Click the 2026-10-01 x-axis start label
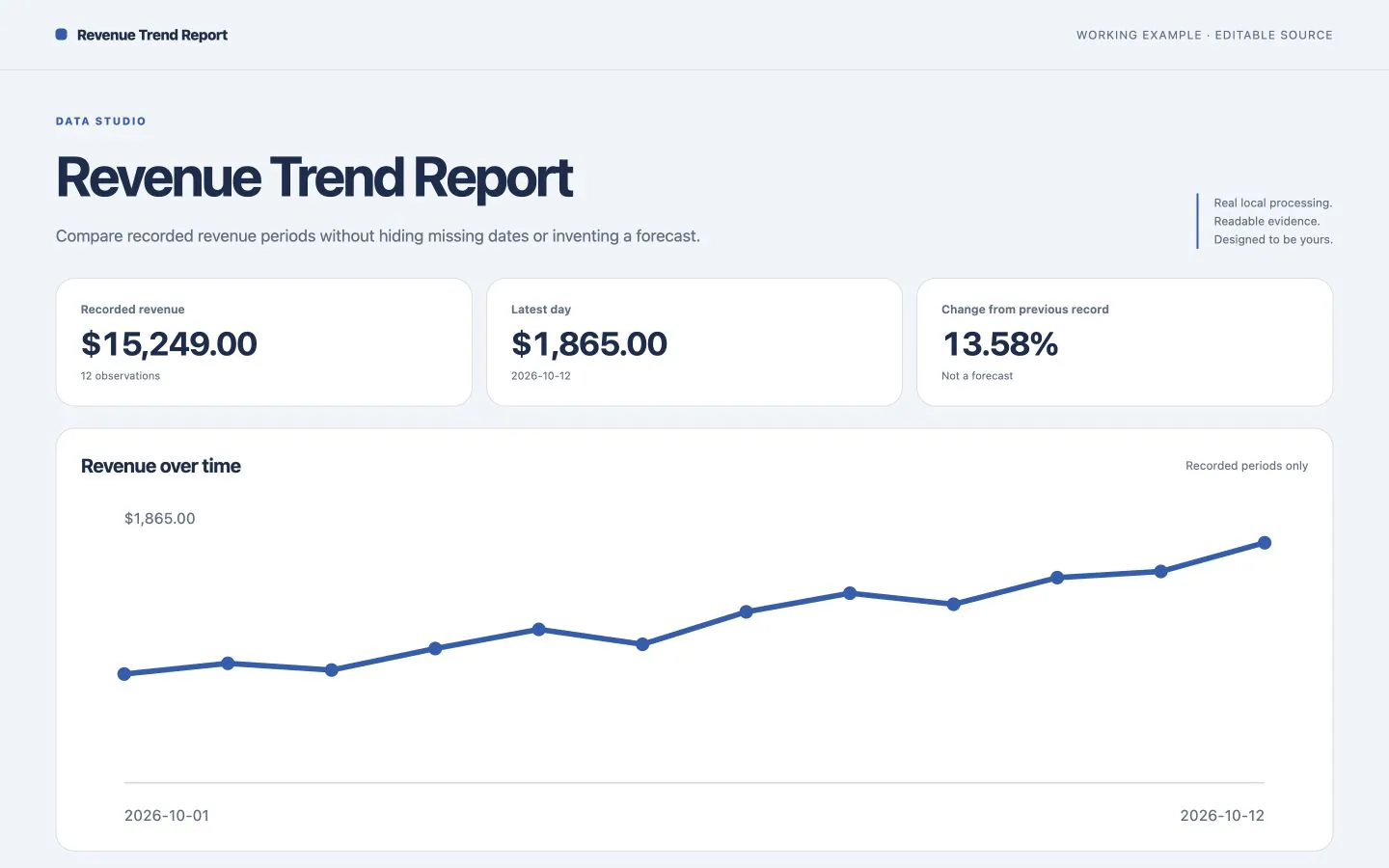Viewport: 1389px width, 868px height. click(x=167, y=816)
